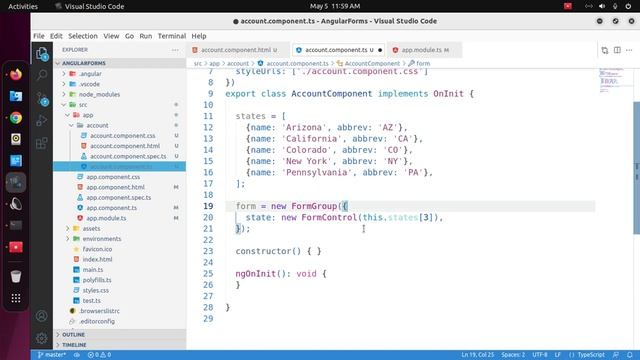The width and height of the screenshot is (640, 360).
Task: Open app.component.html file
Action: click(x=115, y=187)
